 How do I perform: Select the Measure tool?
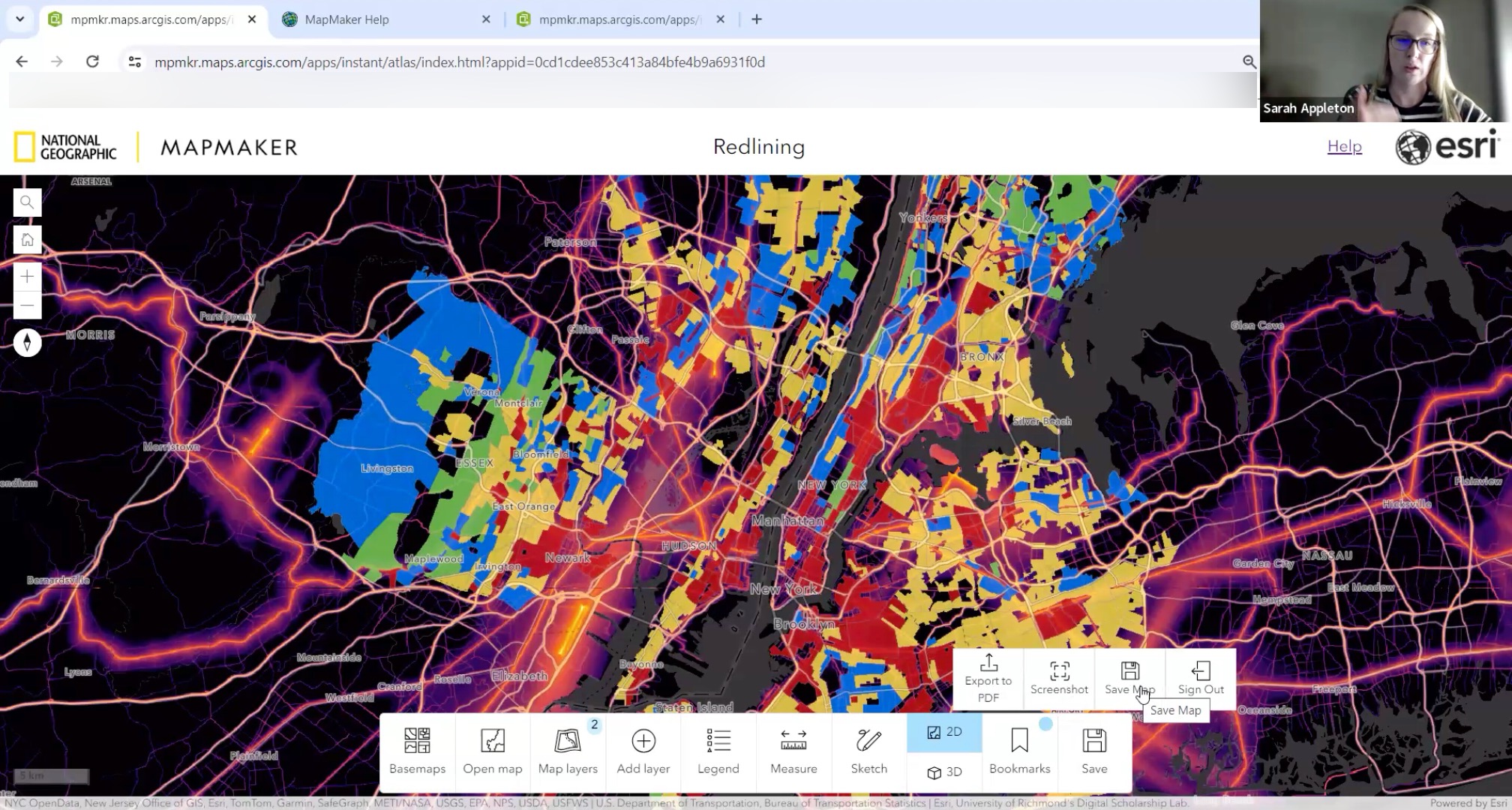793,750
